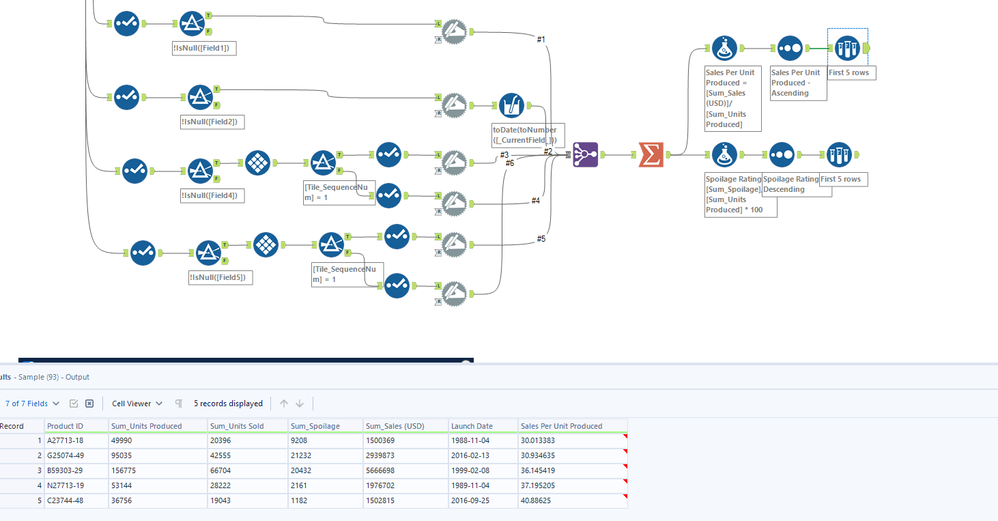
Task: Click the Sum_Units Produced column header
Action: [158, 426]
